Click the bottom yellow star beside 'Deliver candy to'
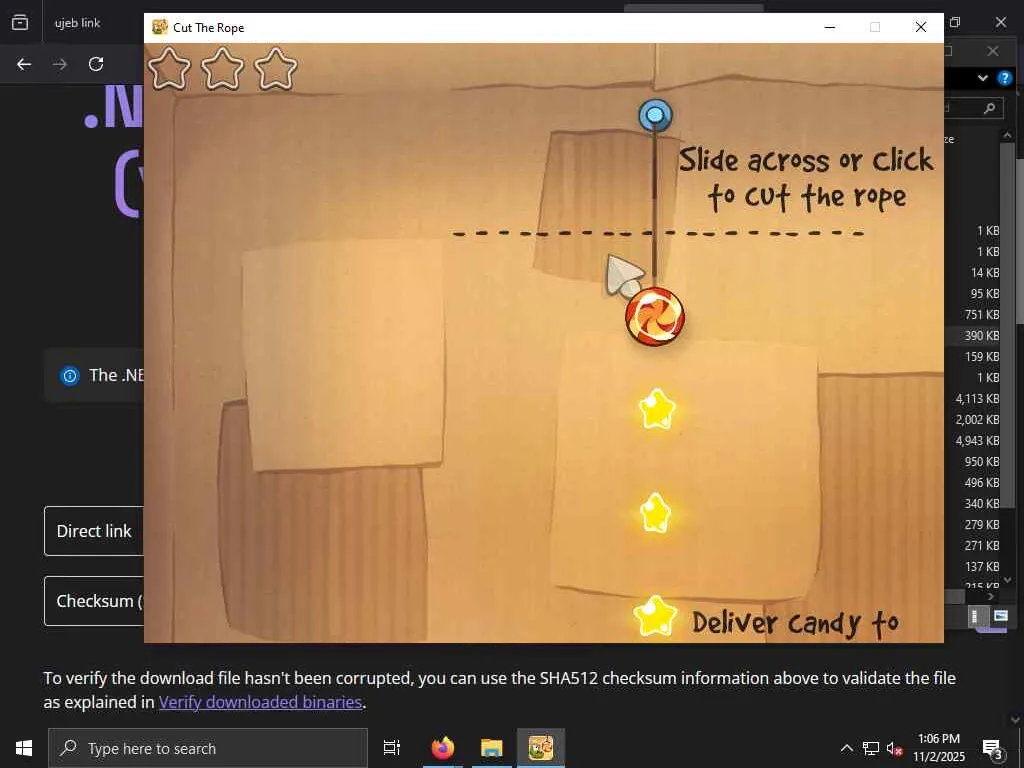Image resolution: width=1024 pixels, height=768 pixels. point(655,615)
